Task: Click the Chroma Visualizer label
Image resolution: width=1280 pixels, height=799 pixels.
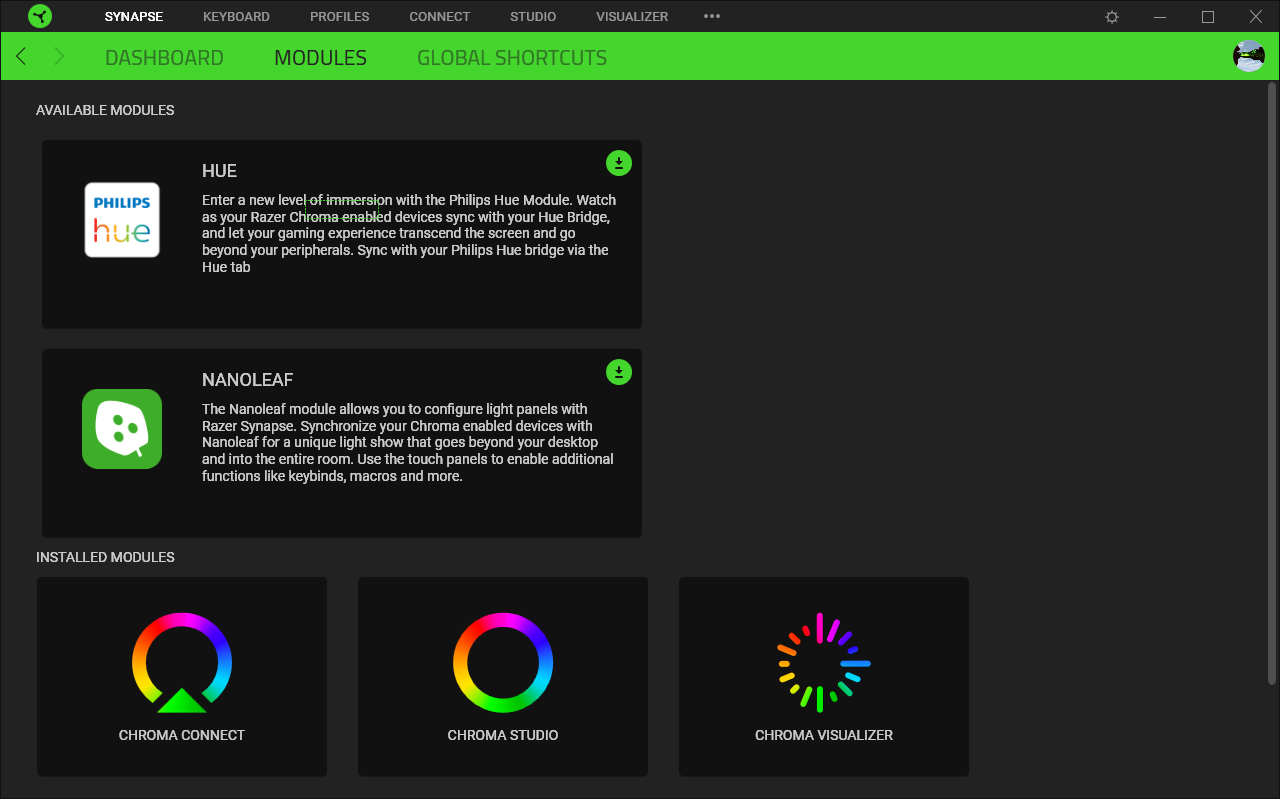Action: pos(824,735)
